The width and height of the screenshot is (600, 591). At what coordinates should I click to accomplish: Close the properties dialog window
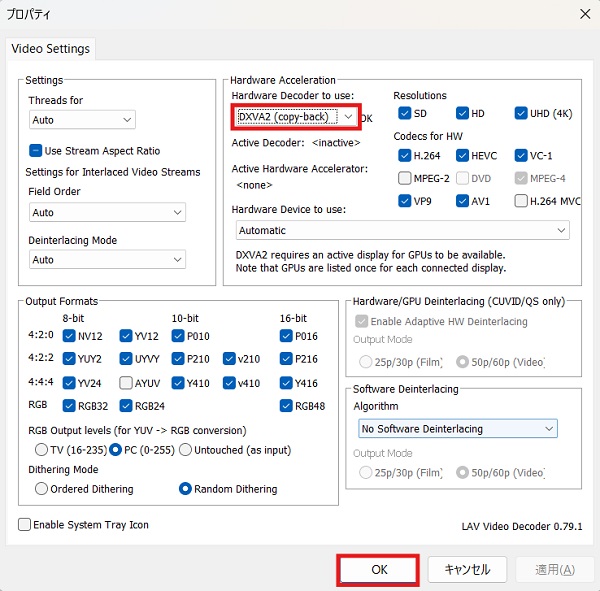click(584, 14)
